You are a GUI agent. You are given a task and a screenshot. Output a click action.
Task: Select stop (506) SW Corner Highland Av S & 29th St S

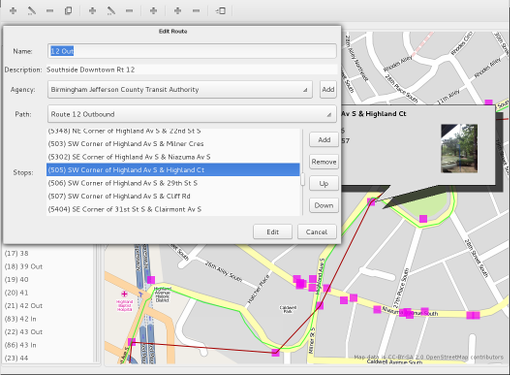[x=173, y=183]
